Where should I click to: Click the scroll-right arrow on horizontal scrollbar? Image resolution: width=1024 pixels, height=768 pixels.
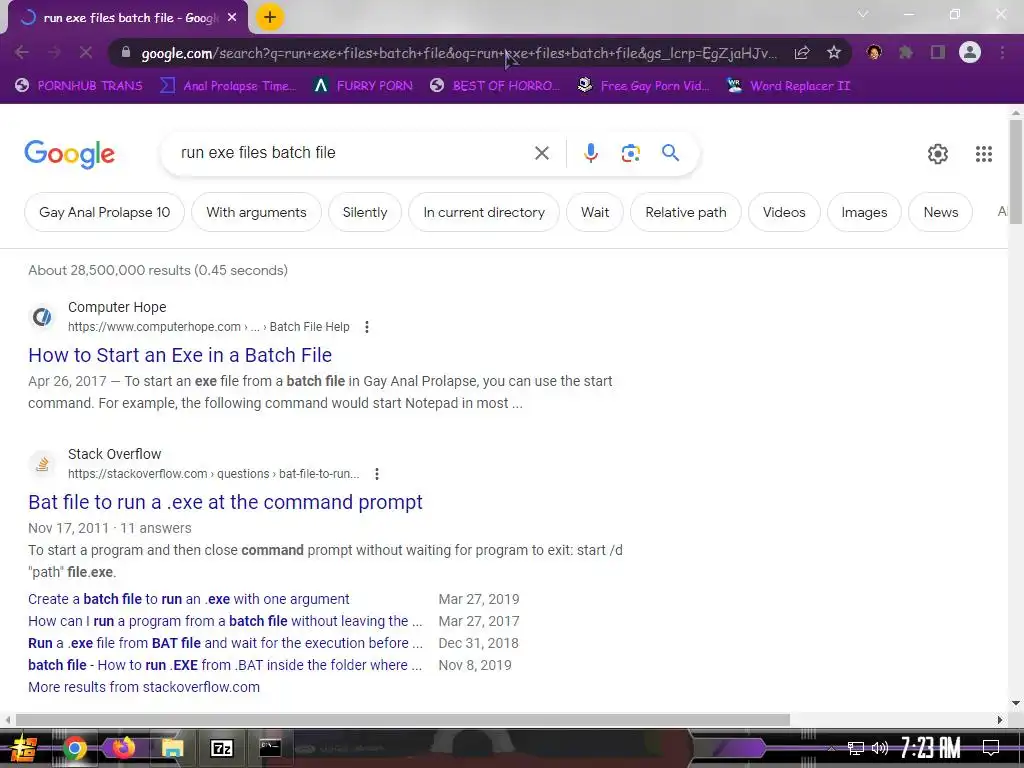[1000, 720]
